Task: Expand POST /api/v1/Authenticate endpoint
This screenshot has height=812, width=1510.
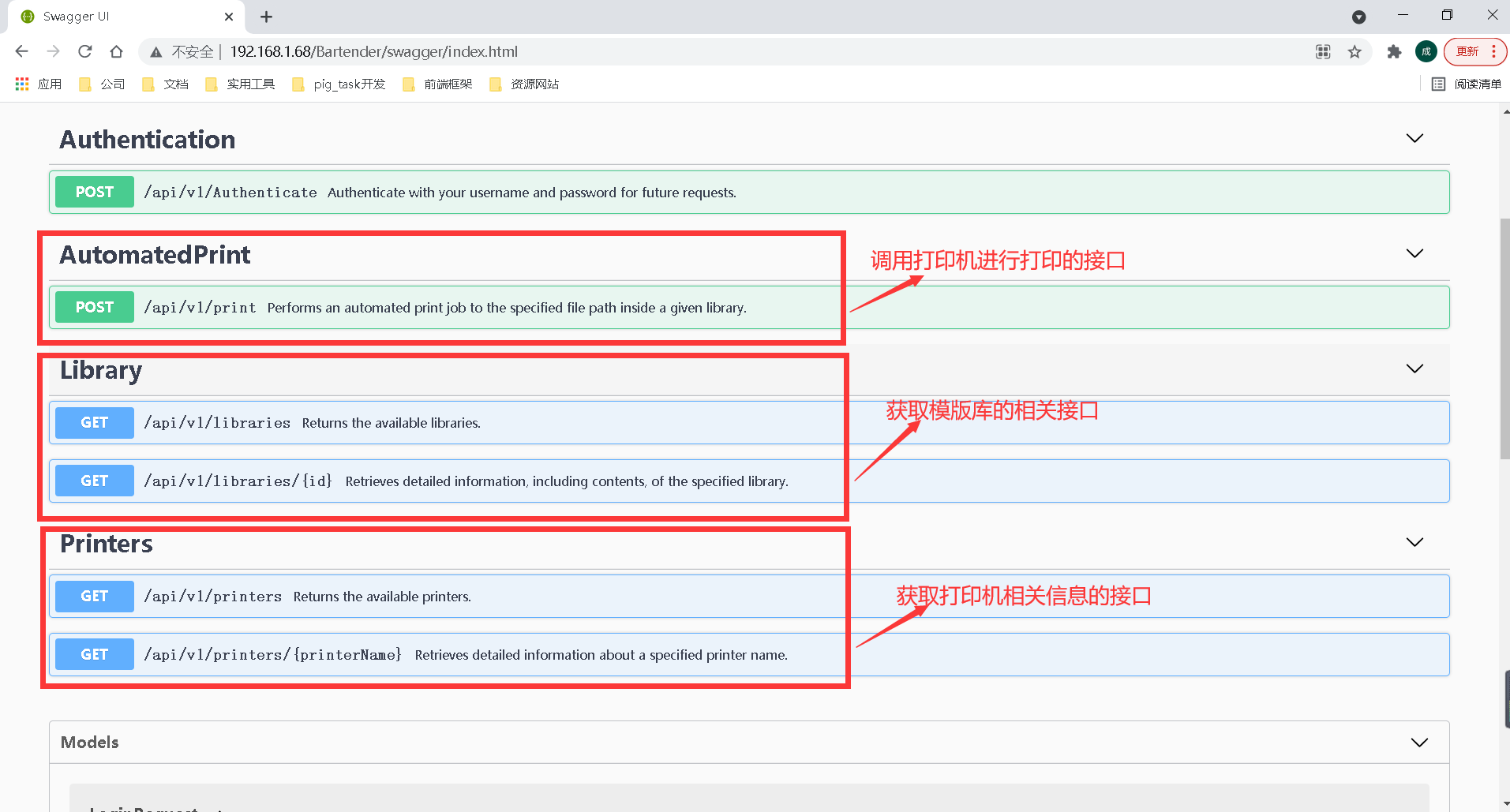Action: 749,192
